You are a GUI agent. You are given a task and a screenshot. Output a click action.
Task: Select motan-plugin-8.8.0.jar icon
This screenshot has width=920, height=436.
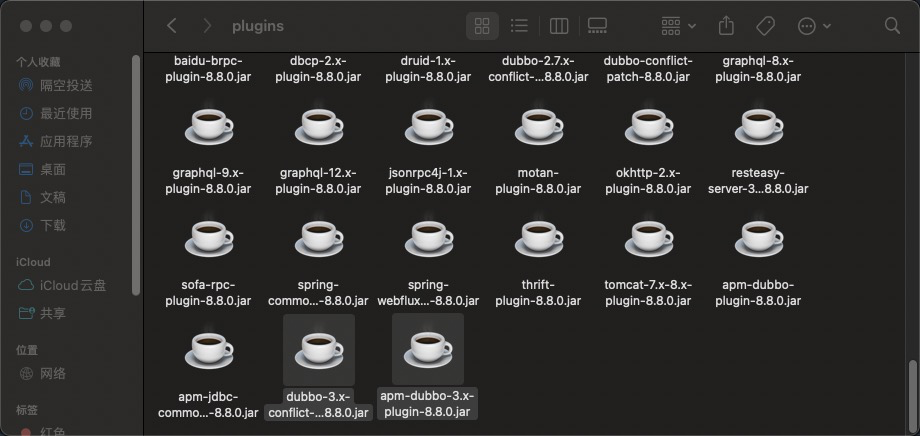coord(538,126)
